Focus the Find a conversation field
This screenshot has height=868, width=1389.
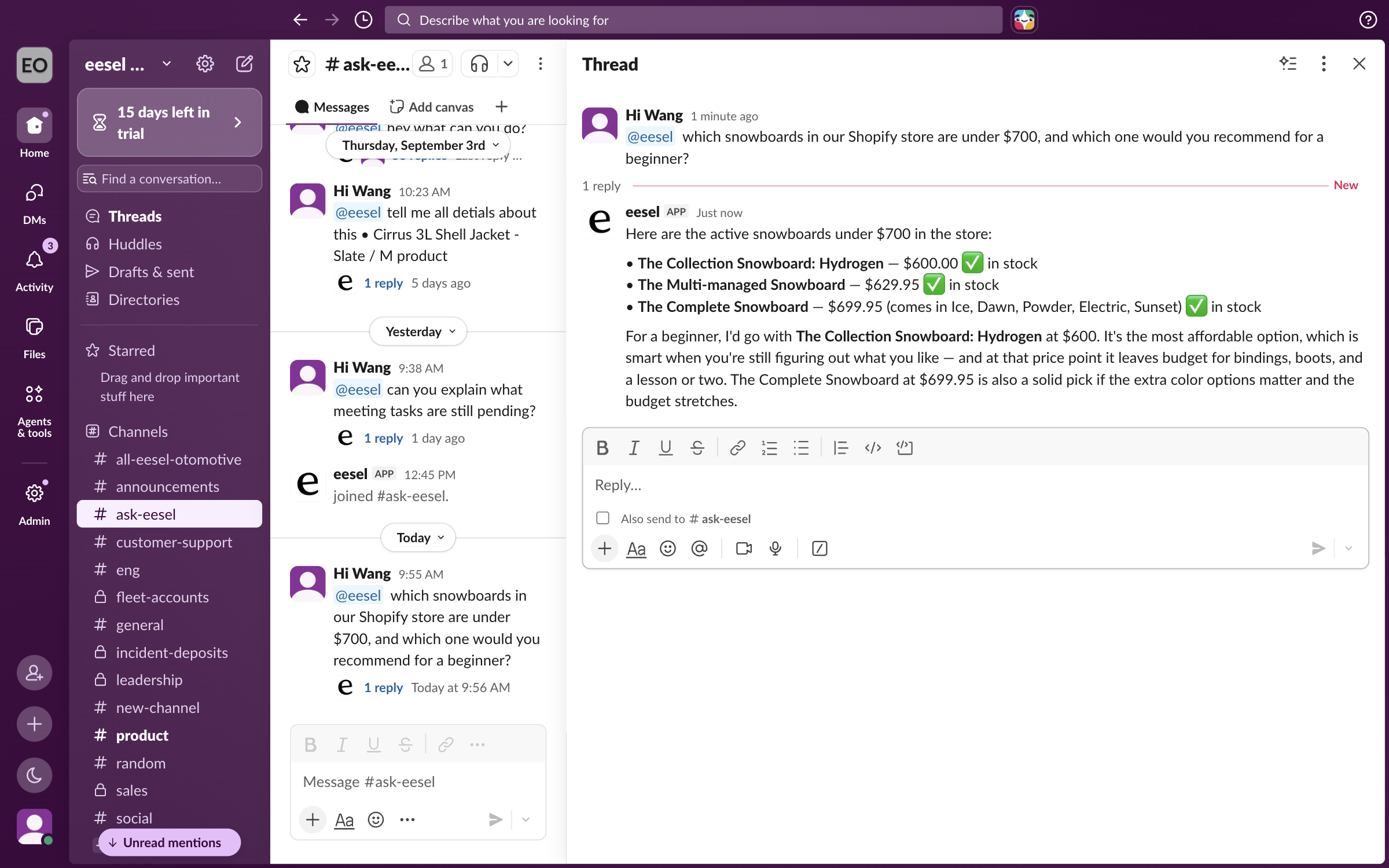pyautogui.click(x=169, y=179)
